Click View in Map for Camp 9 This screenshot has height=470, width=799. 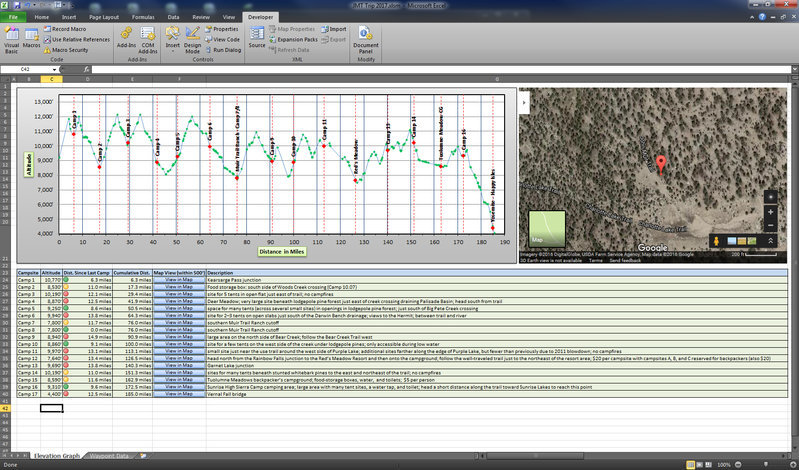pyautogui.click(x=179, y=337)
